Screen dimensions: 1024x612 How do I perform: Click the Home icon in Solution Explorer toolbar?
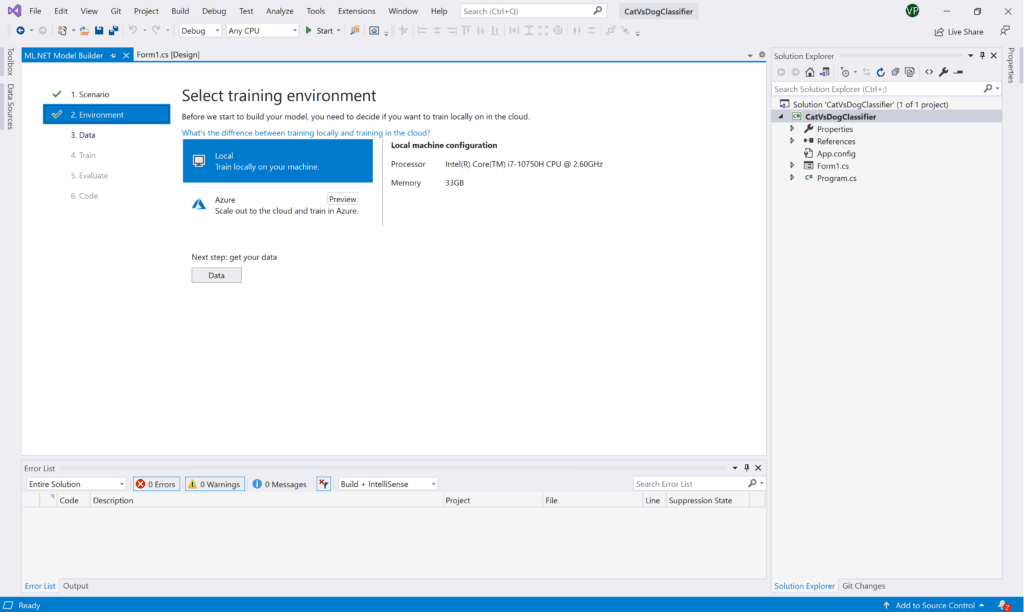[x=810, y=71]
